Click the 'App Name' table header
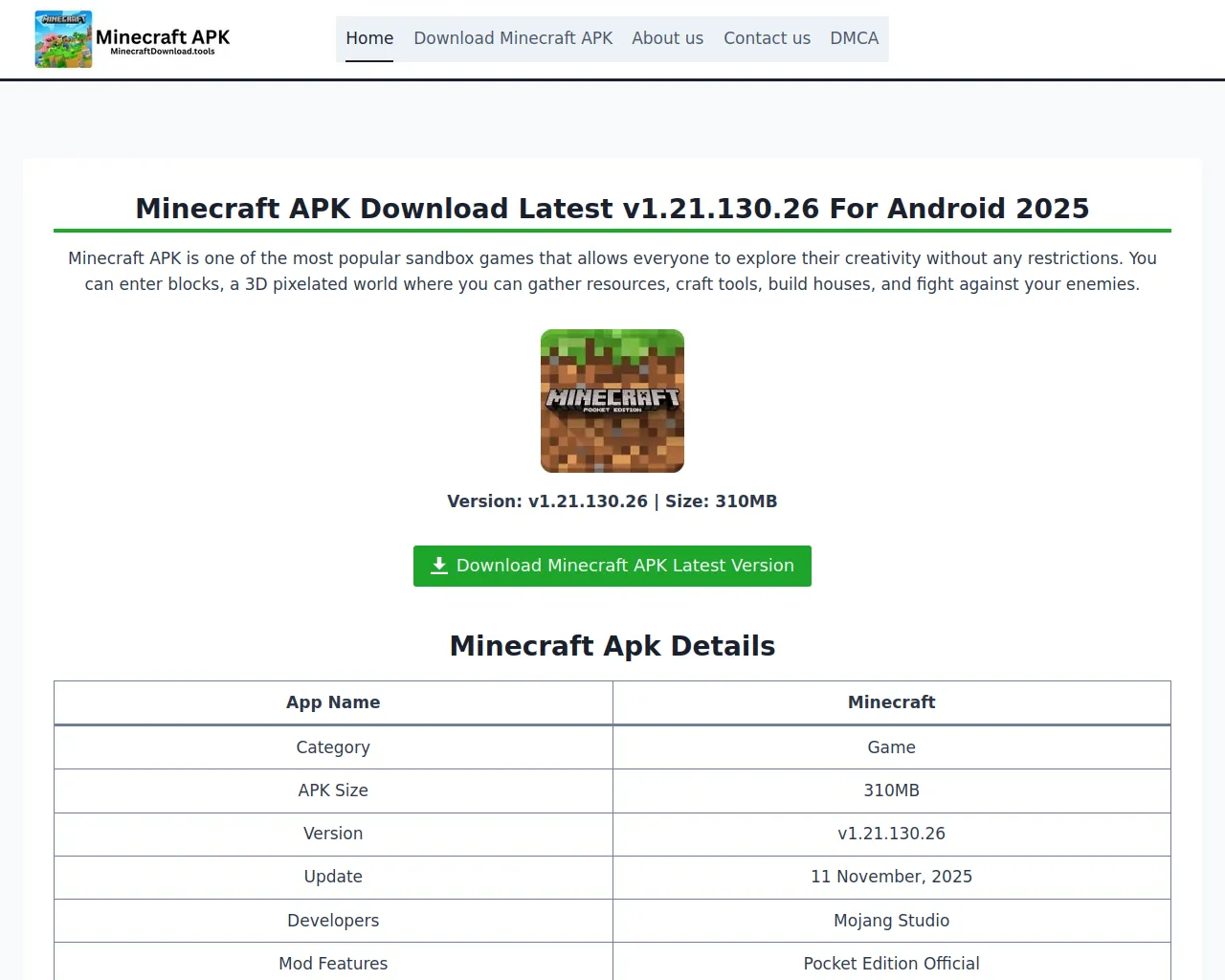Viewport: 1225px width, 980px height. (333, 702)
